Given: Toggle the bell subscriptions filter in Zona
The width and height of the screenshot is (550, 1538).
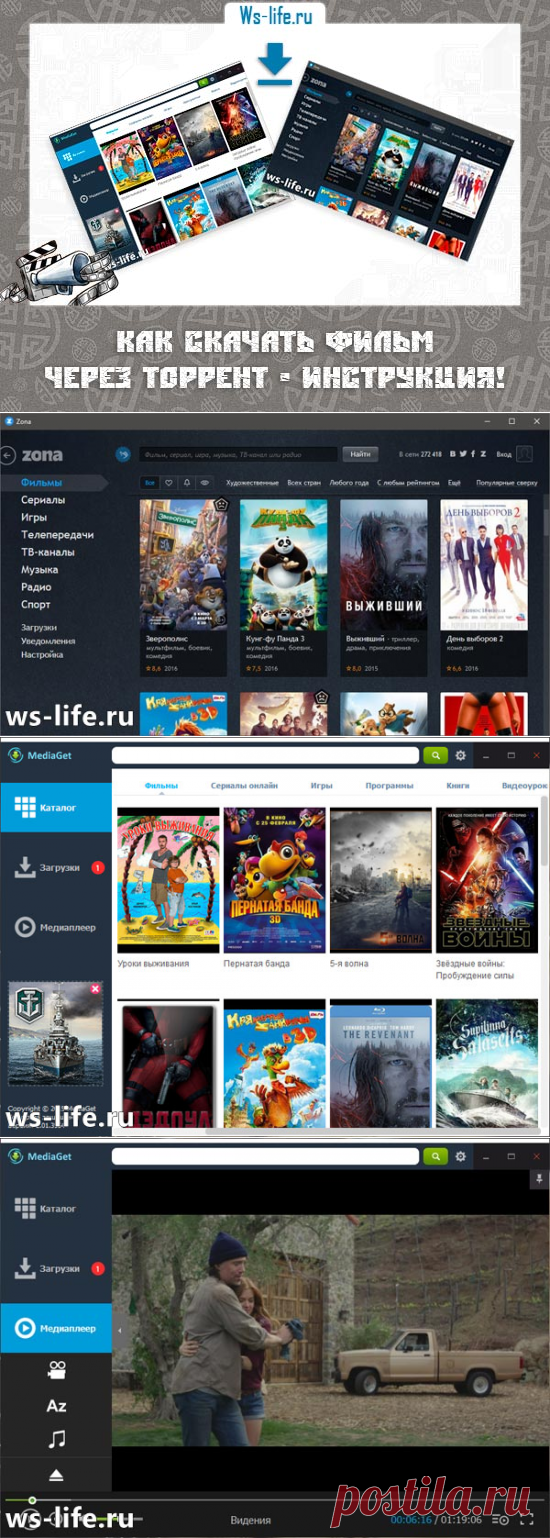Looking at the screenshot, I should (x=187, y=482).
